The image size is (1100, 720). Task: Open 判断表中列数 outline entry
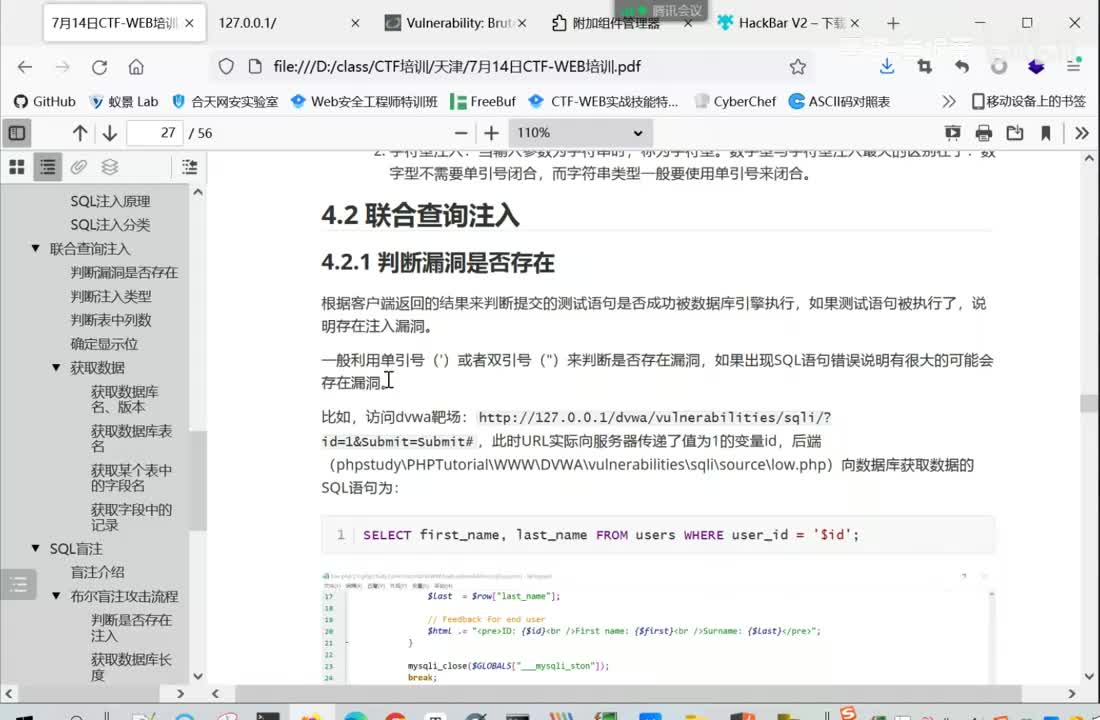click(111, 320)
